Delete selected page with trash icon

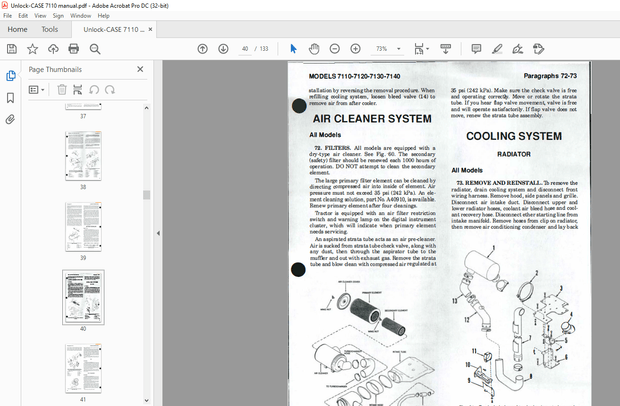pyautogui.click(x=62, y=90)
